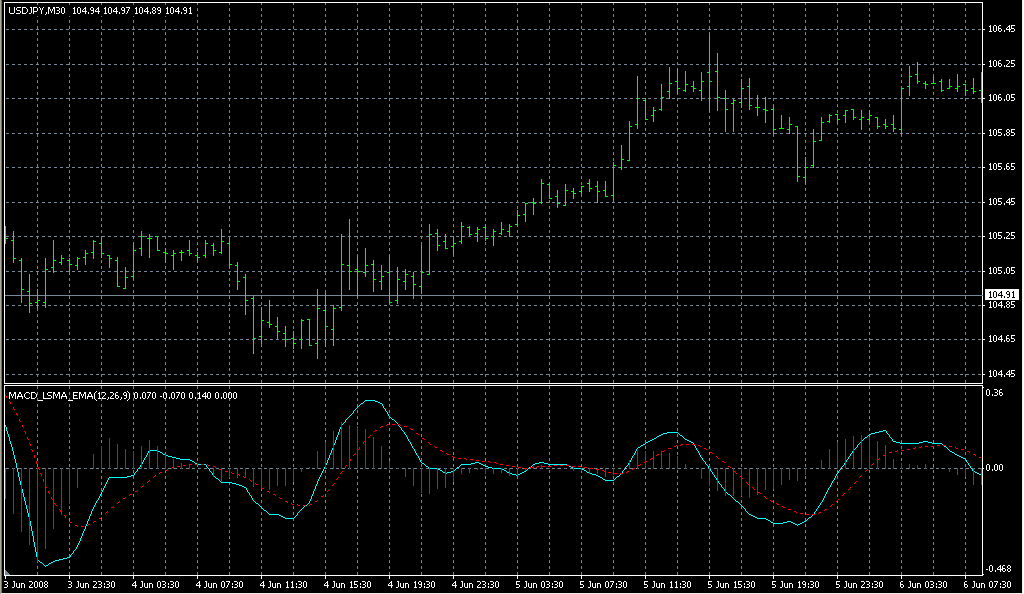Click the 106.45 price axis label
This screenshot has width=1024, height=594.
tap(1000, 29)
